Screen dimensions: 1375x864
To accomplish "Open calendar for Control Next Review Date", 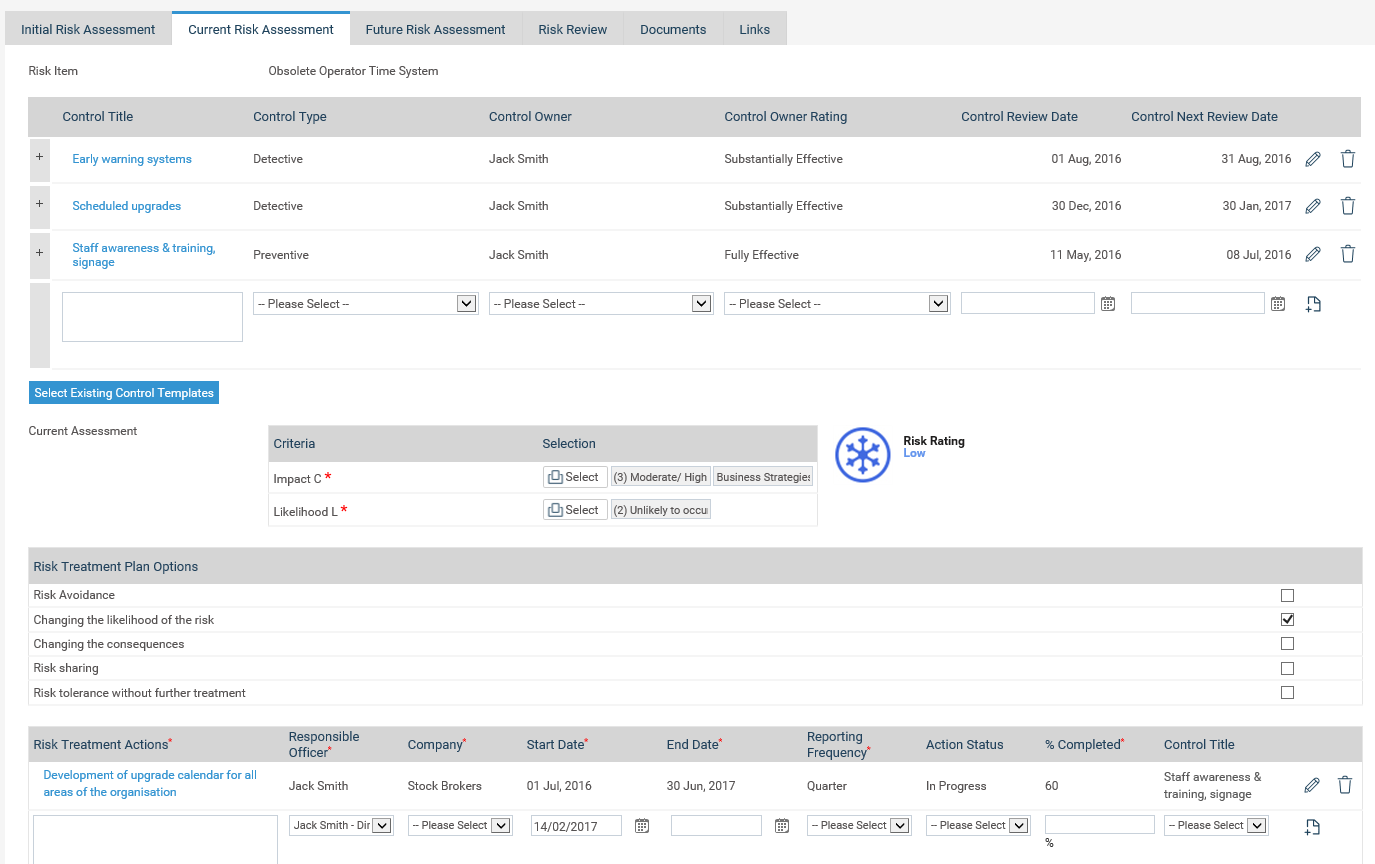I will point(1278,304).
